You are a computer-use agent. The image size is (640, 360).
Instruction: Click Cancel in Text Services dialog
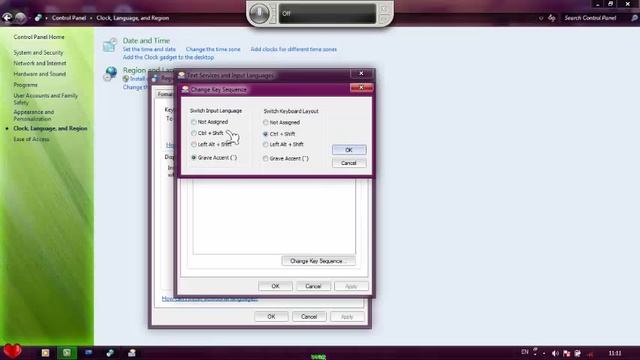tap(313, 286)
